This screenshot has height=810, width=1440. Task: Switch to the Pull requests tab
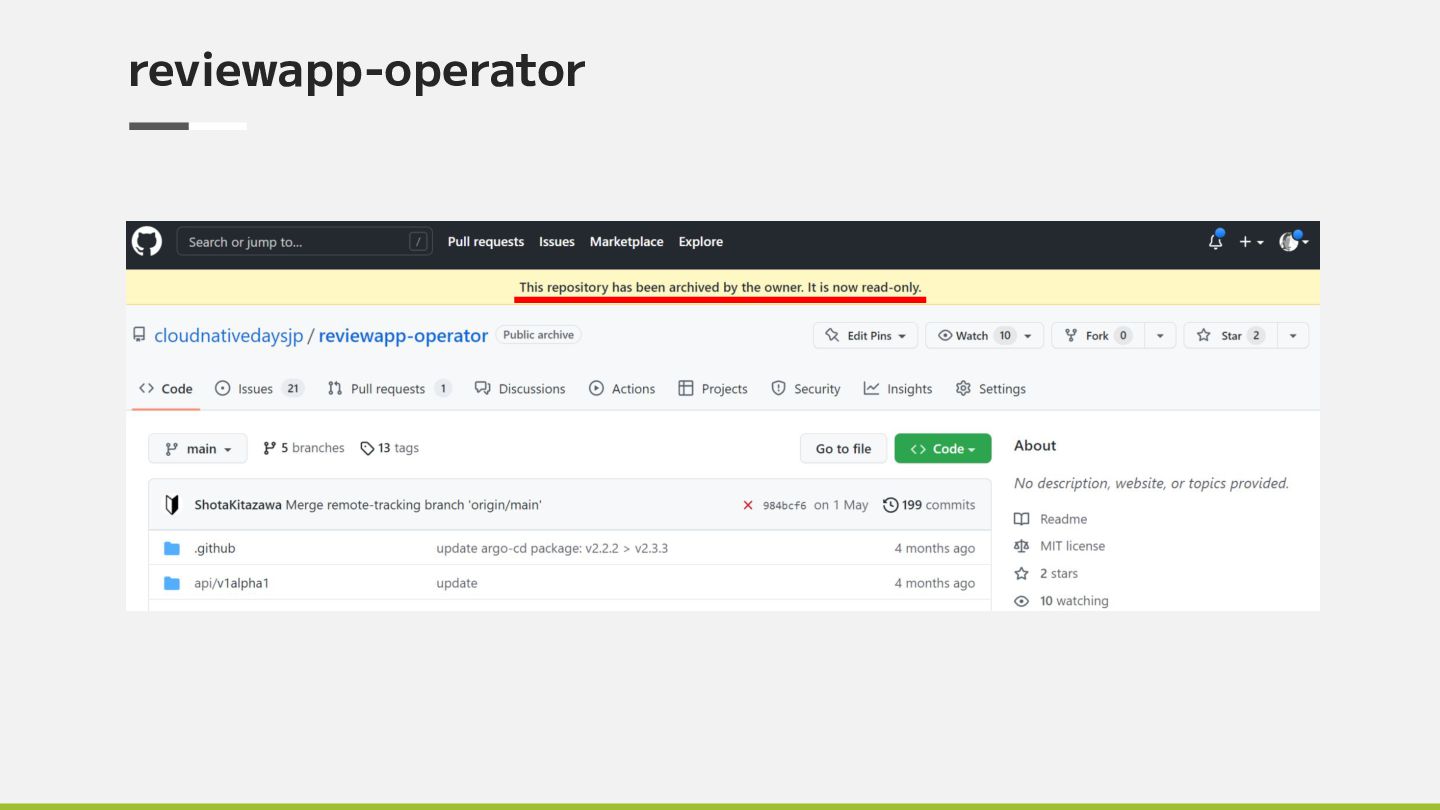389,389
